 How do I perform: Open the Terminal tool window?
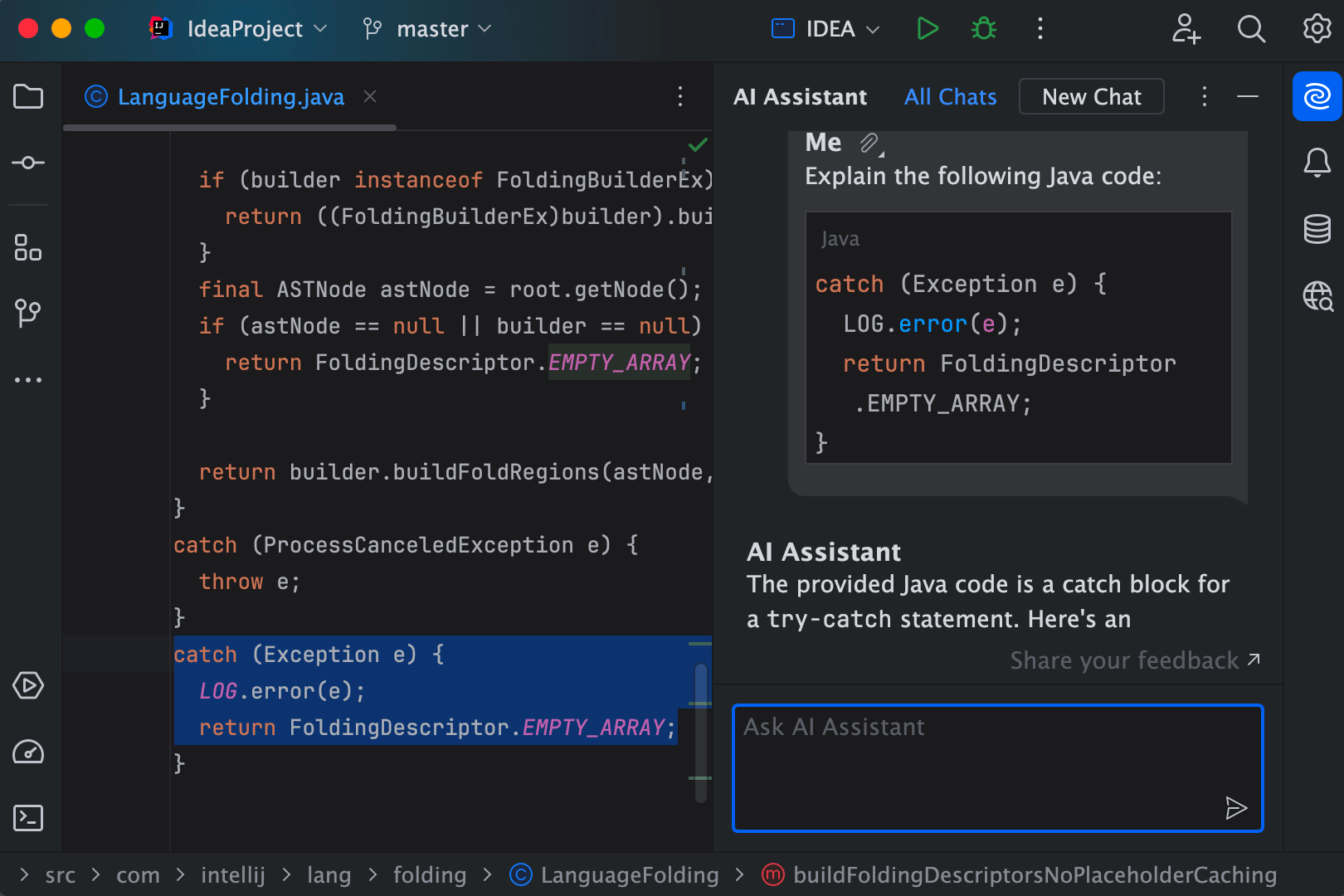coord(28,818)
